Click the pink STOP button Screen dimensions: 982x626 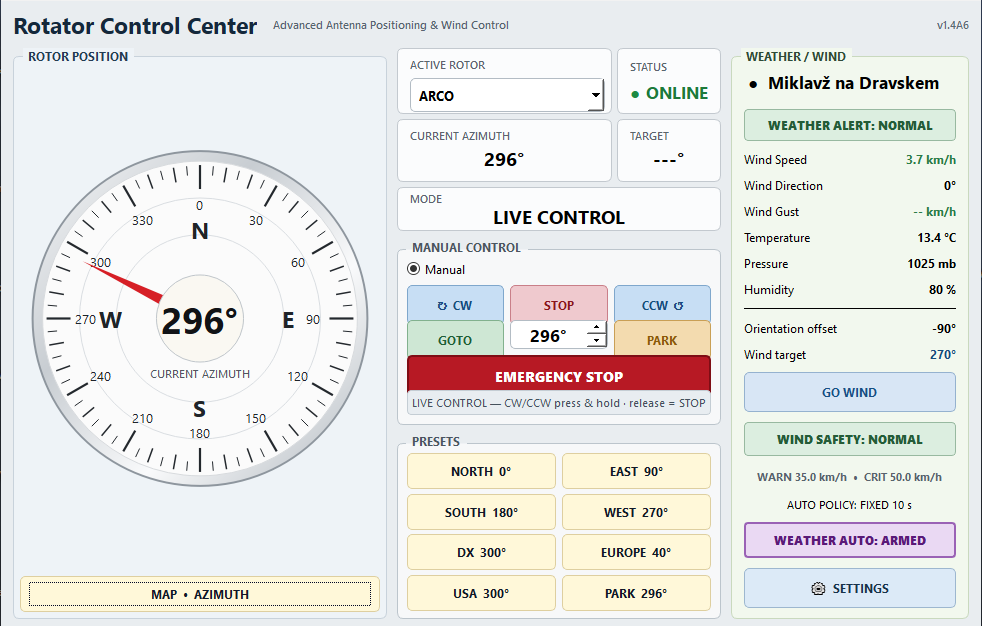tap(559, 304)
